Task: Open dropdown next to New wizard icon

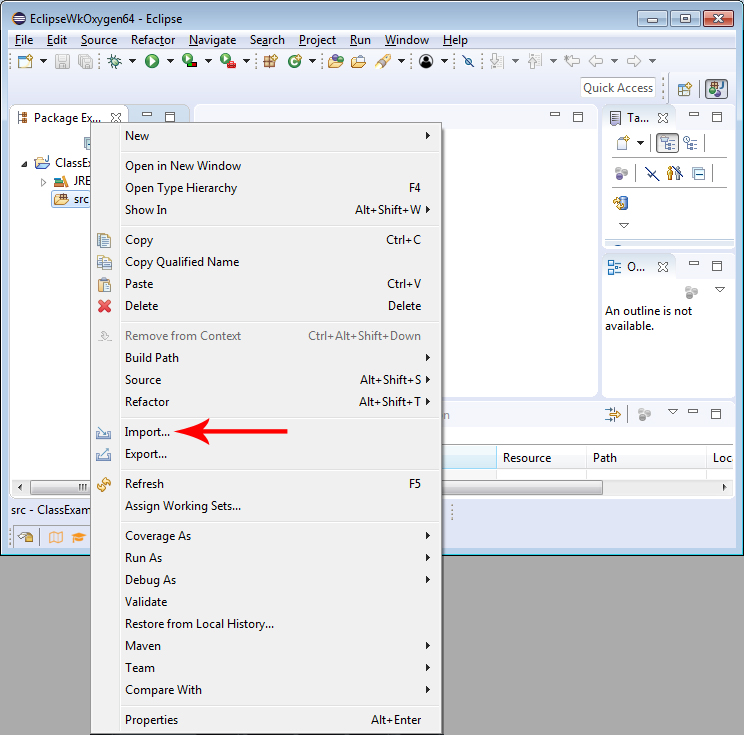Action: (43, 61)
